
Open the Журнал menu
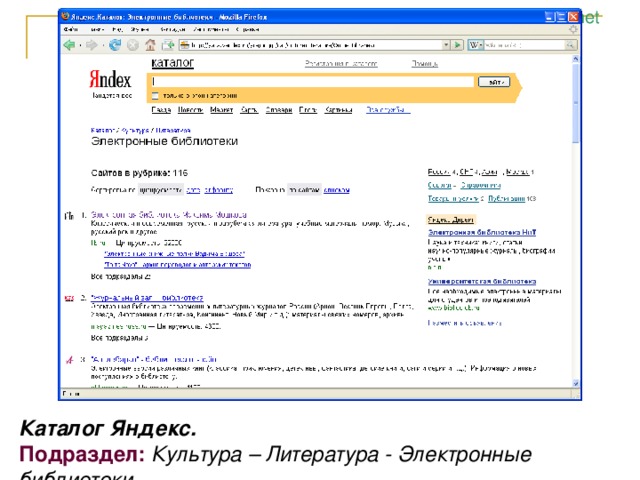140,29
